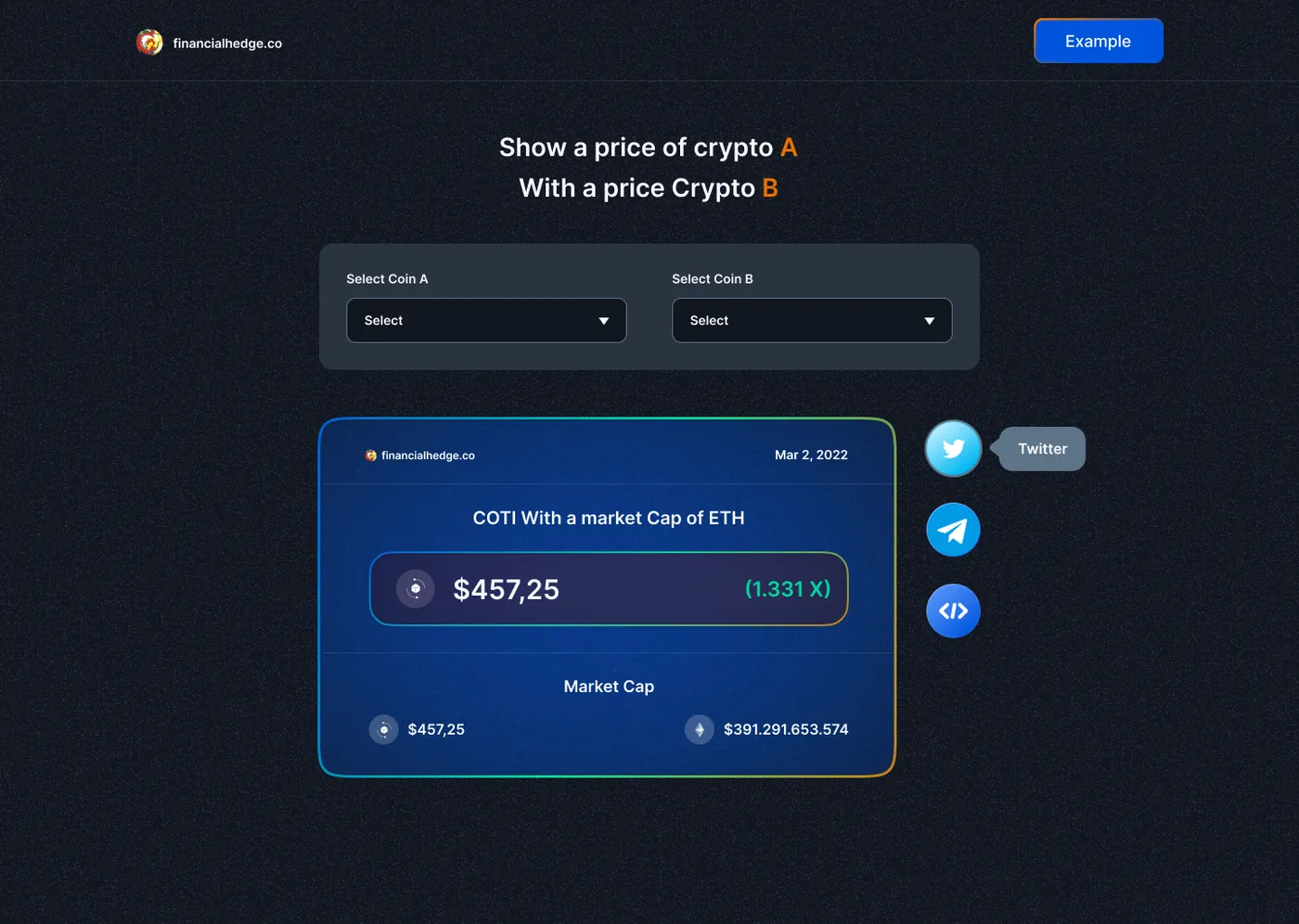Click the $391.291.653.574 market cap value

click(786, 729)
